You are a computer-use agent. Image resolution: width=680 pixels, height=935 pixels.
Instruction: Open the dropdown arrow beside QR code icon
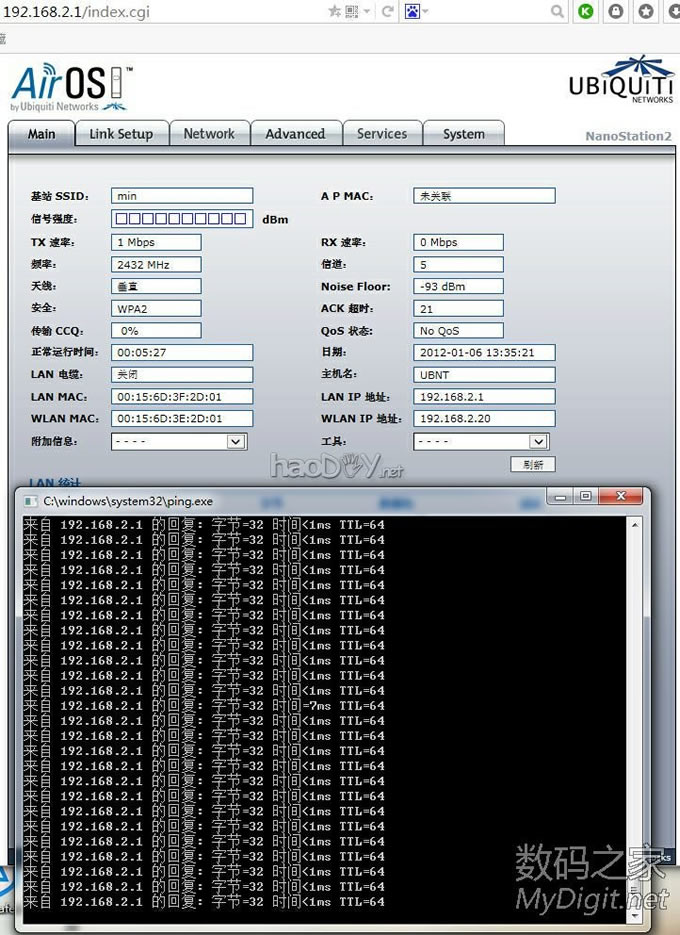(x=365, y=11)
